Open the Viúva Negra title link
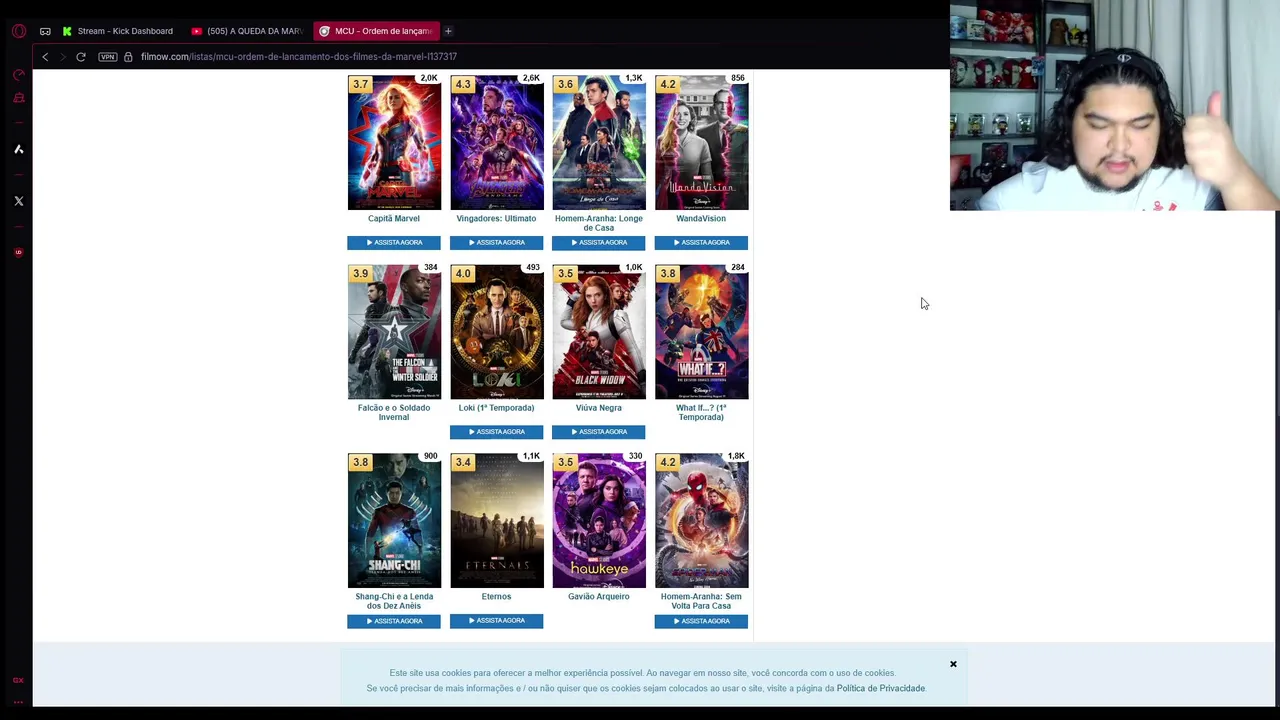The height and width of the screenshot is (720, 1280). 599,408
